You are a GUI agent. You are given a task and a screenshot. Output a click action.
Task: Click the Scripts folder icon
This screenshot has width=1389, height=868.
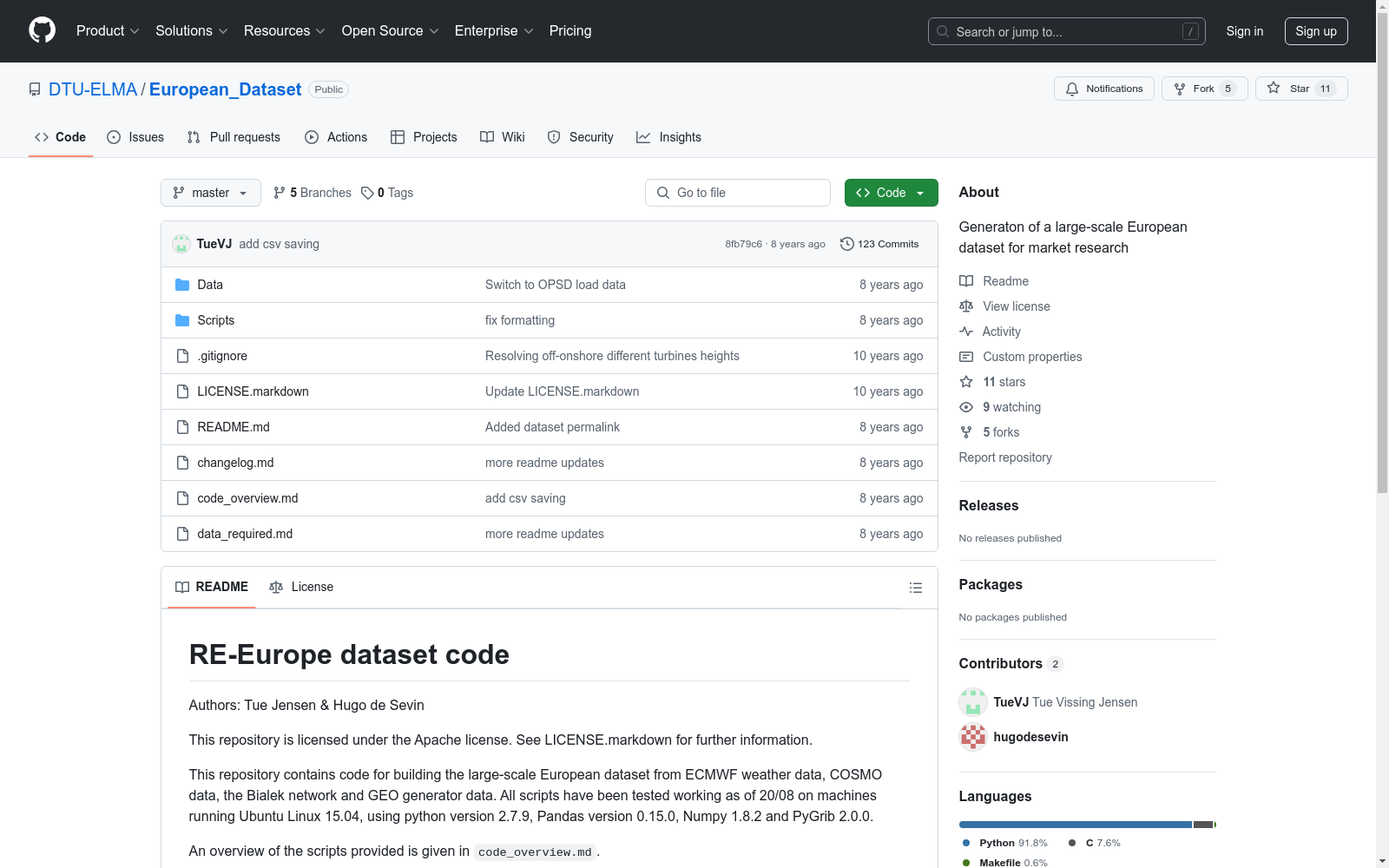(x=182, y=320)
